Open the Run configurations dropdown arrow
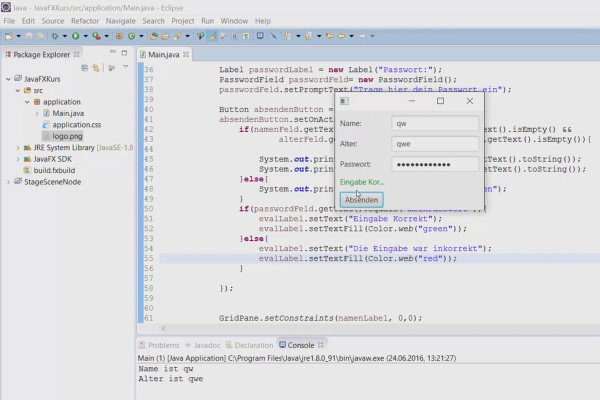600x400 pixels. [86, 36]
